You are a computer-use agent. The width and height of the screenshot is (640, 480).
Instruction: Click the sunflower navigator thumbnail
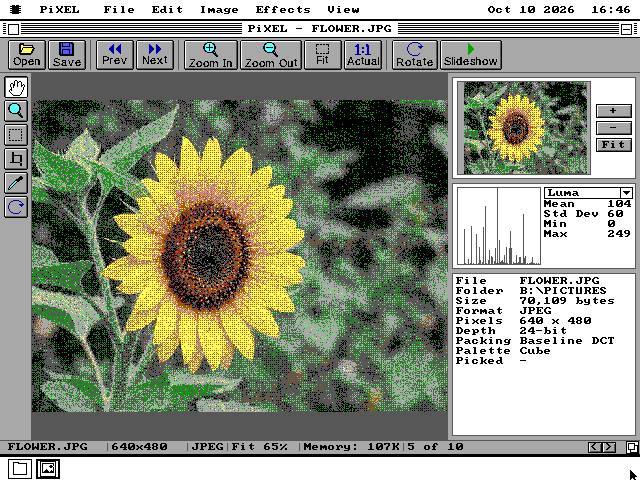click(524, 128)
